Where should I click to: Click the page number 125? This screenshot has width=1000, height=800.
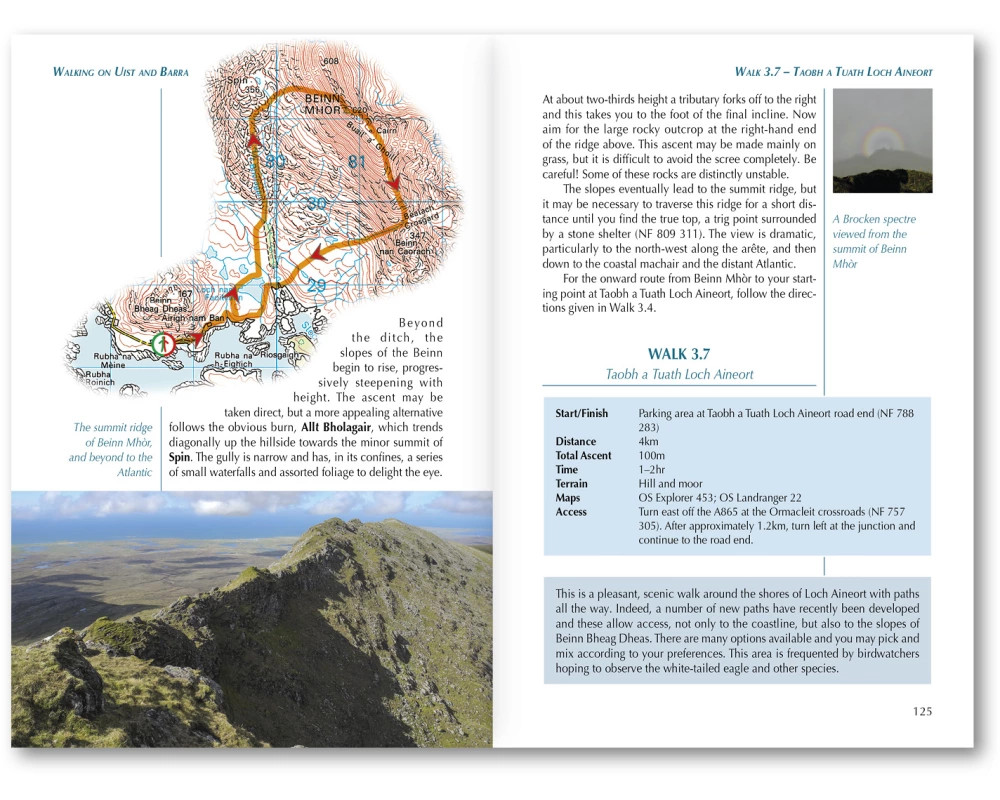tap(921, 711)
